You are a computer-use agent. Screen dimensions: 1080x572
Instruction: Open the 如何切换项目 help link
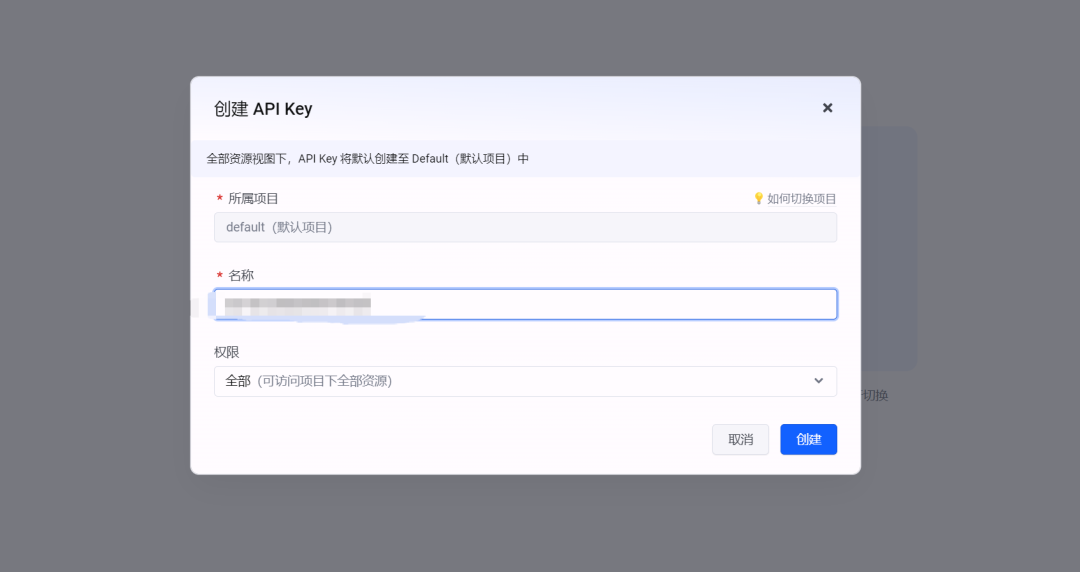coord(801,199)
